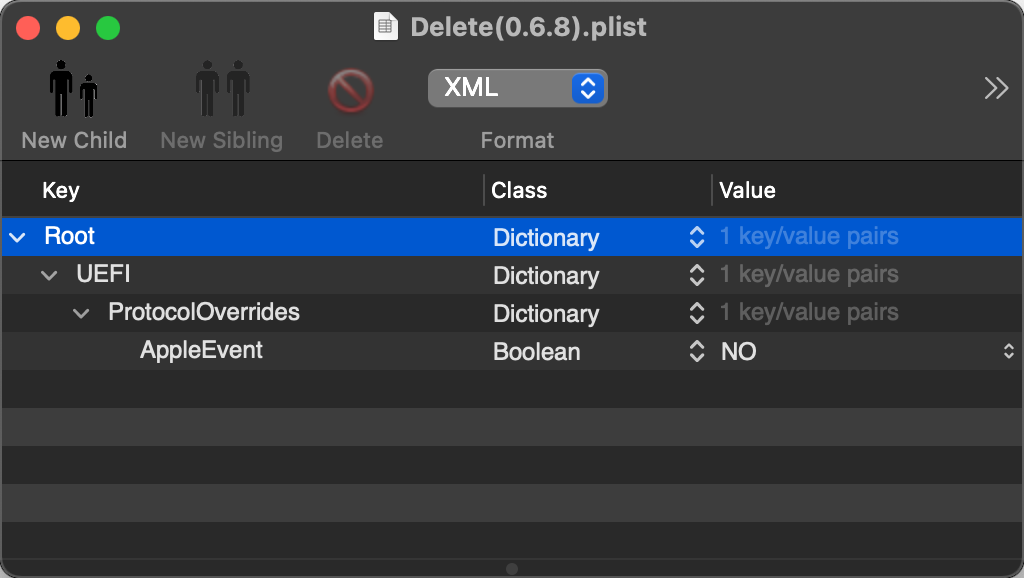The width and height of the screenshot is (1024, 578).
Task: Click the Key column header
Action: click(x=61, y=190)
